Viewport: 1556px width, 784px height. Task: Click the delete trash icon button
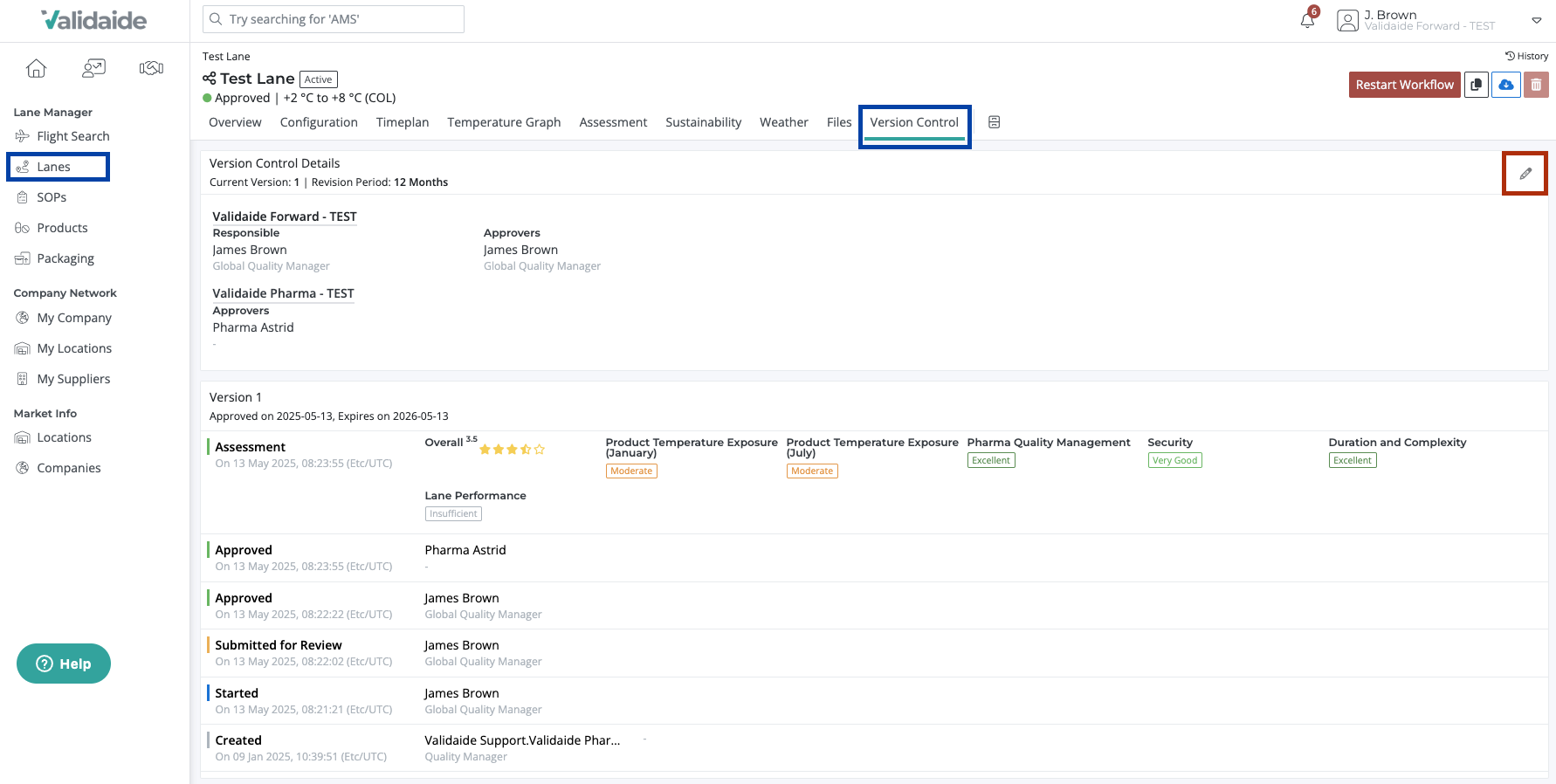1536,85
